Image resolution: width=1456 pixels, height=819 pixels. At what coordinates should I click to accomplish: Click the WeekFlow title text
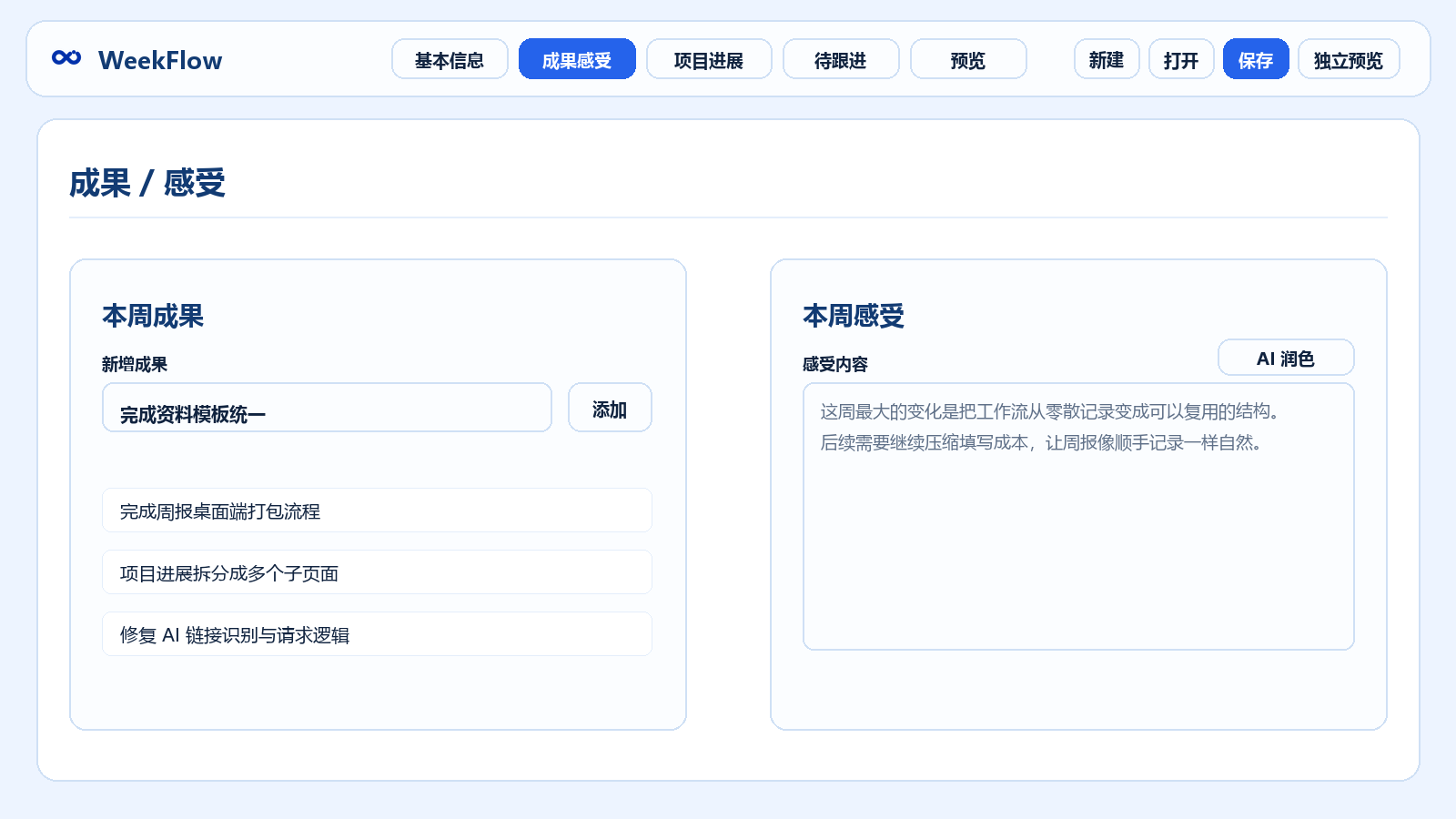160,60
